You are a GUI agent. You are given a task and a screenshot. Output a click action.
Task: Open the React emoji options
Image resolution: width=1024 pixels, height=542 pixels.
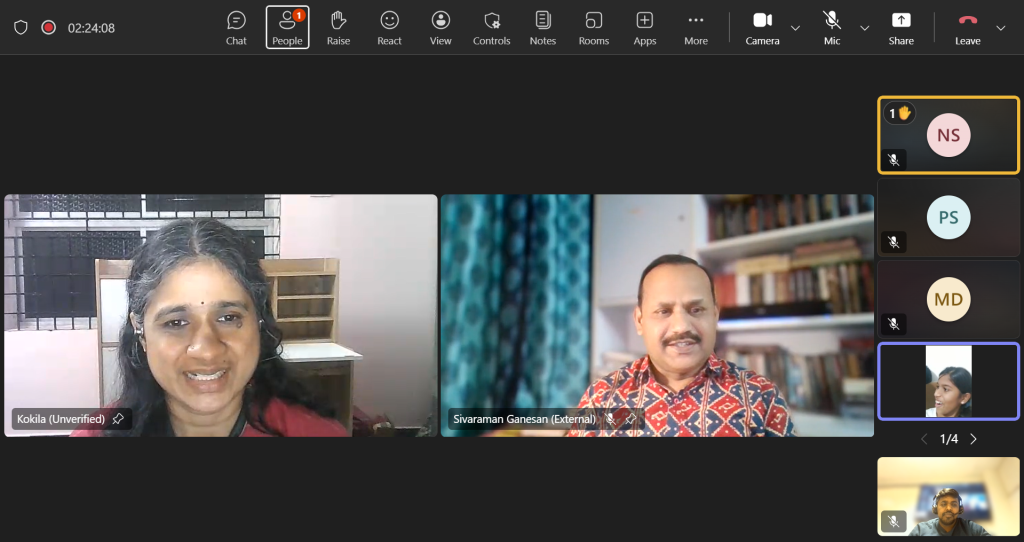[x=389, y=28]
